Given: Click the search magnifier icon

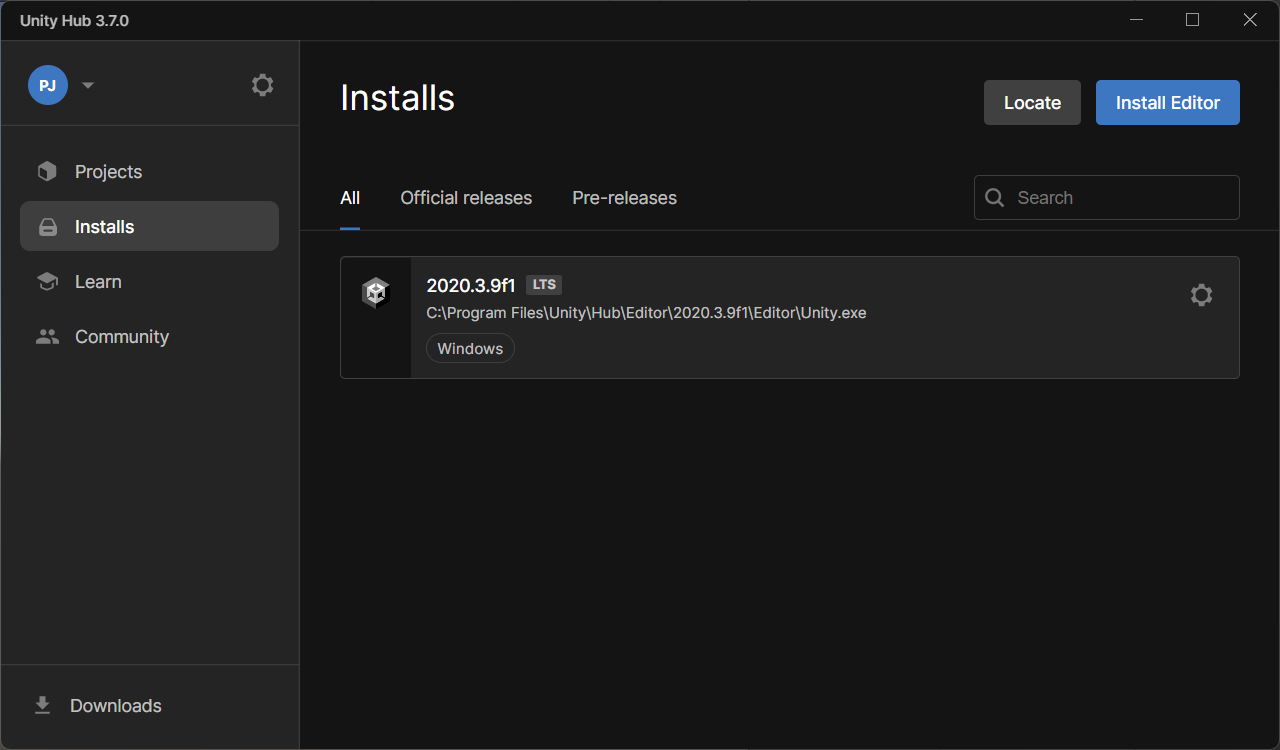Looking at the screenshot, I should coord(994,198).
